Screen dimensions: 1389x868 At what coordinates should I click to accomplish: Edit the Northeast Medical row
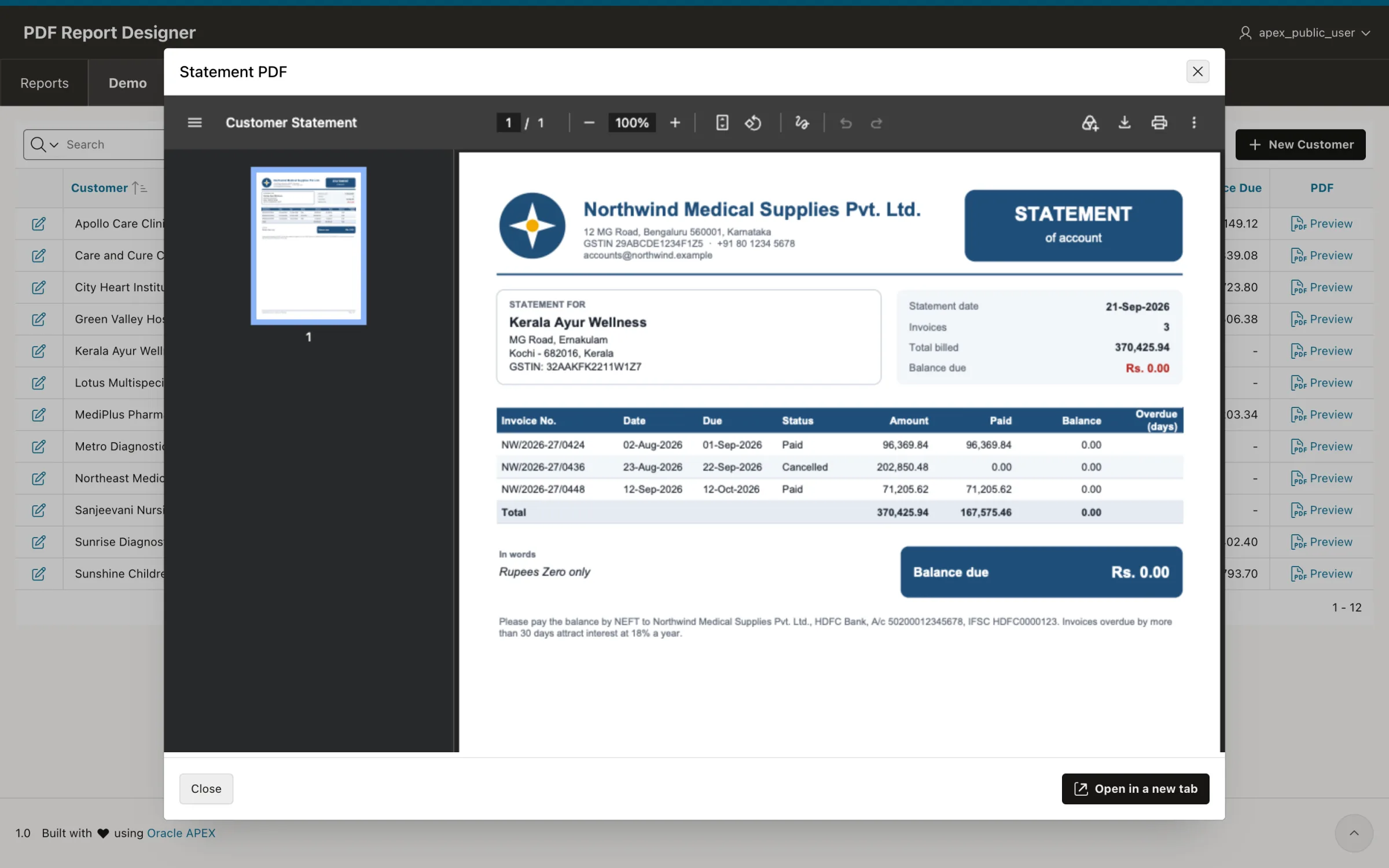click(39, 479)
